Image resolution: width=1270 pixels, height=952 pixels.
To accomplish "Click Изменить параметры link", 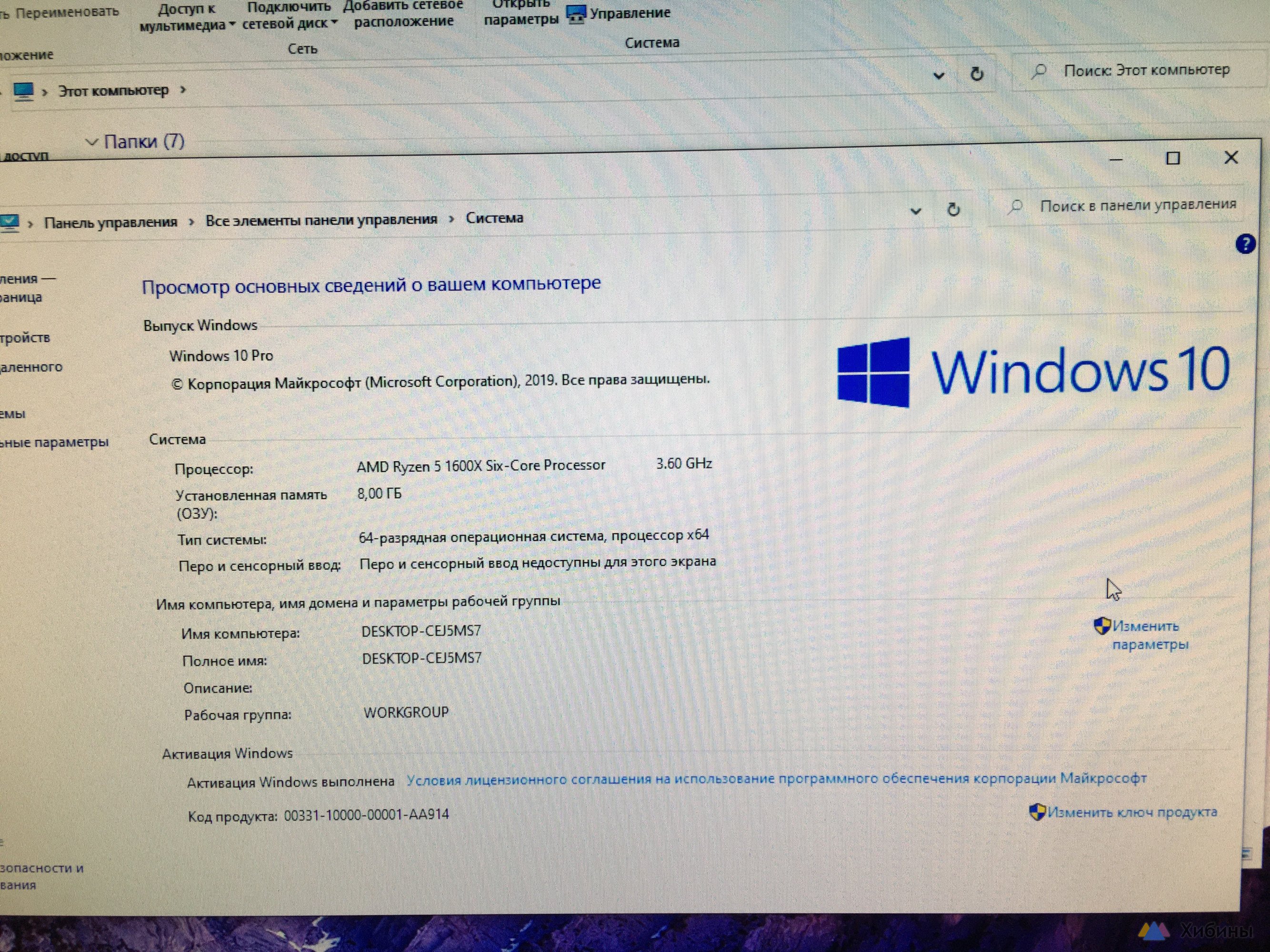I will (1150, 635).
